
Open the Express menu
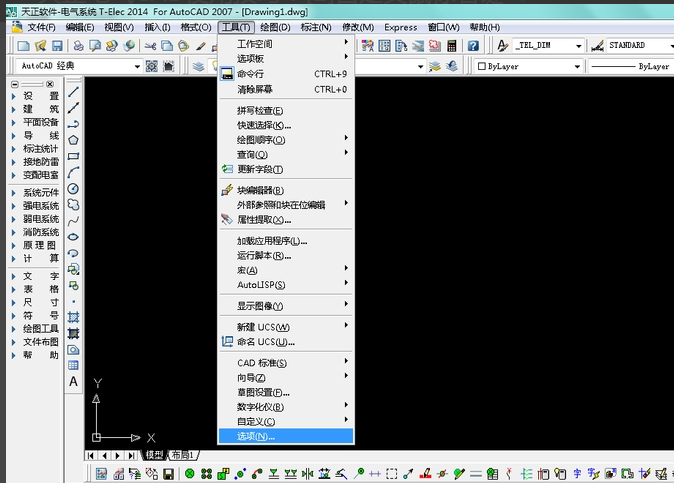click(x=401, y=28)
